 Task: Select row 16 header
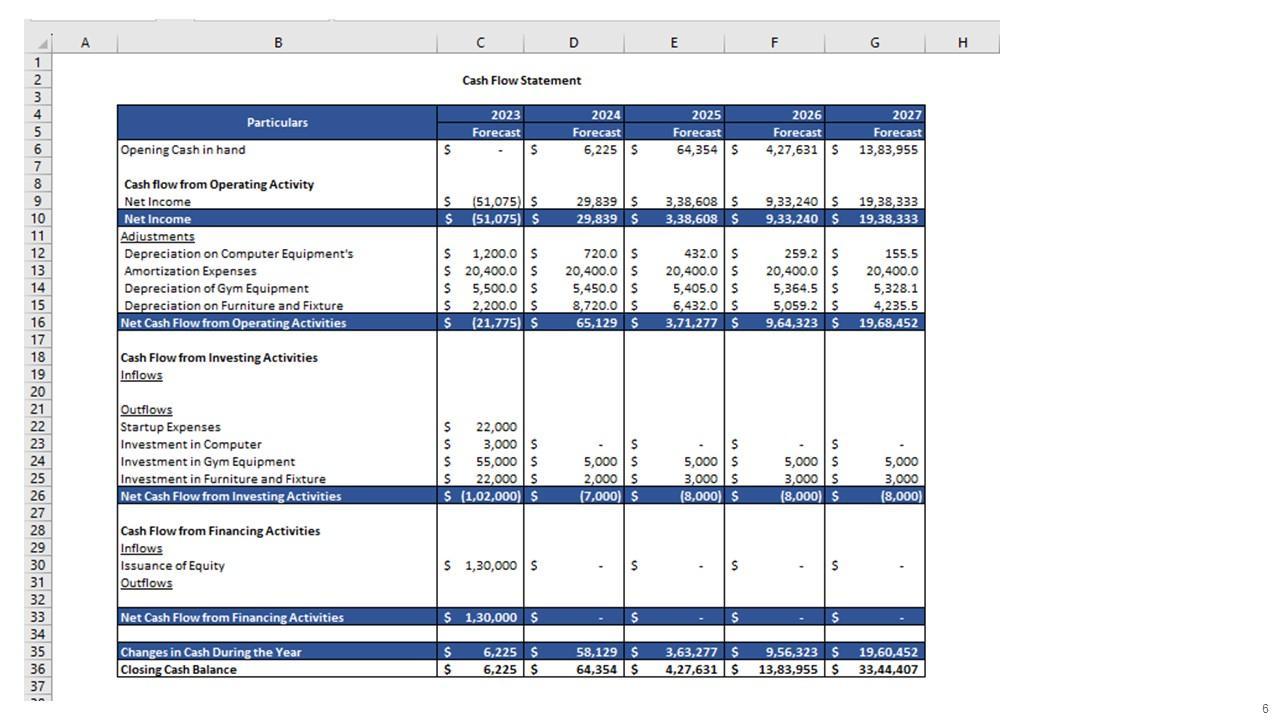click(37, 323)
